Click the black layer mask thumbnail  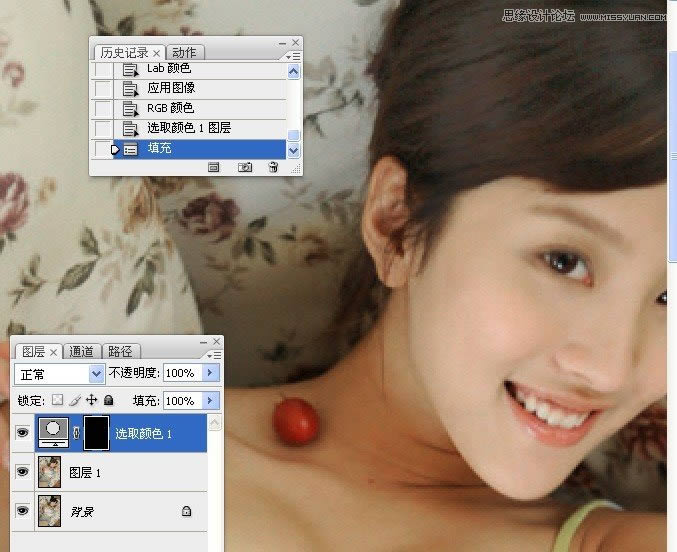tap(94, 433)
